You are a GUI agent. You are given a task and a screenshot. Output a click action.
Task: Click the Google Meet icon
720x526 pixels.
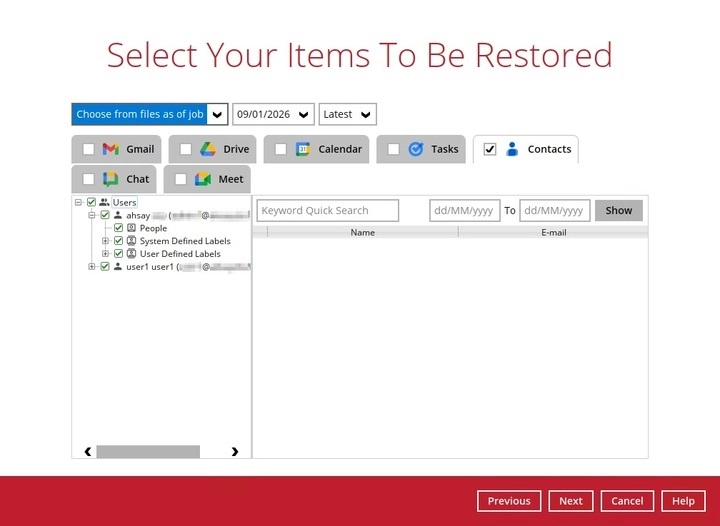203,179
